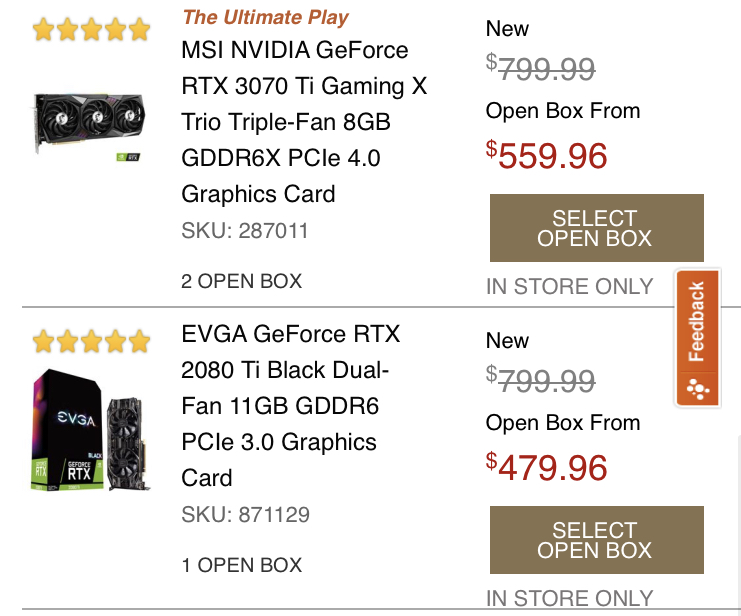This screenshot has width=741, height=616.
Task: Click the dots icon on Feedback tab
Action: (x=697, y=388)
